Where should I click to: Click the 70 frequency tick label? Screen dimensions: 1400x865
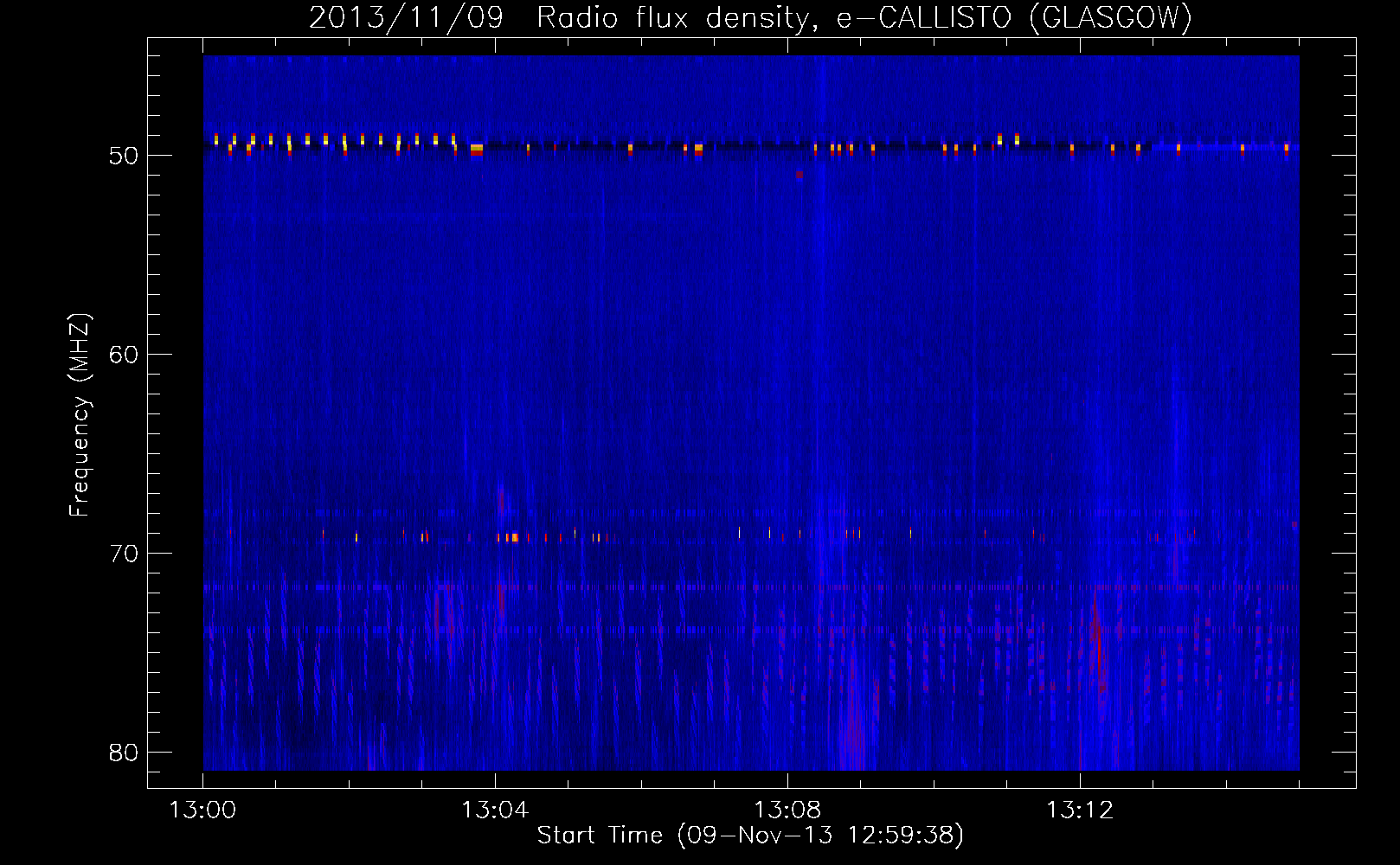point(124,554)
